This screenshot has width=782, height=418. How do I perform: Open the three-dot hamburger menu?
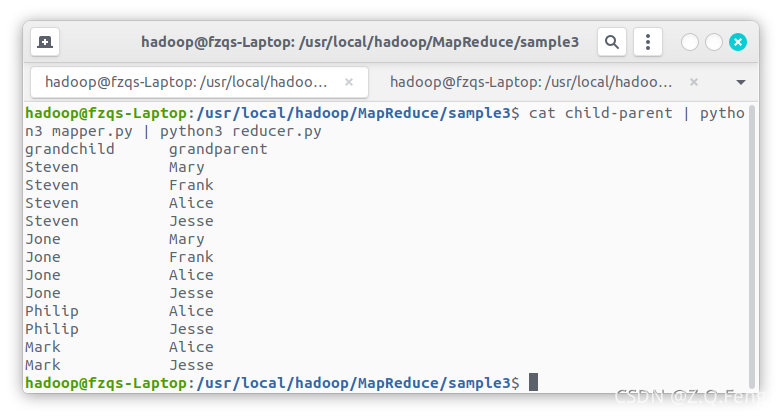tap(648, 42)
